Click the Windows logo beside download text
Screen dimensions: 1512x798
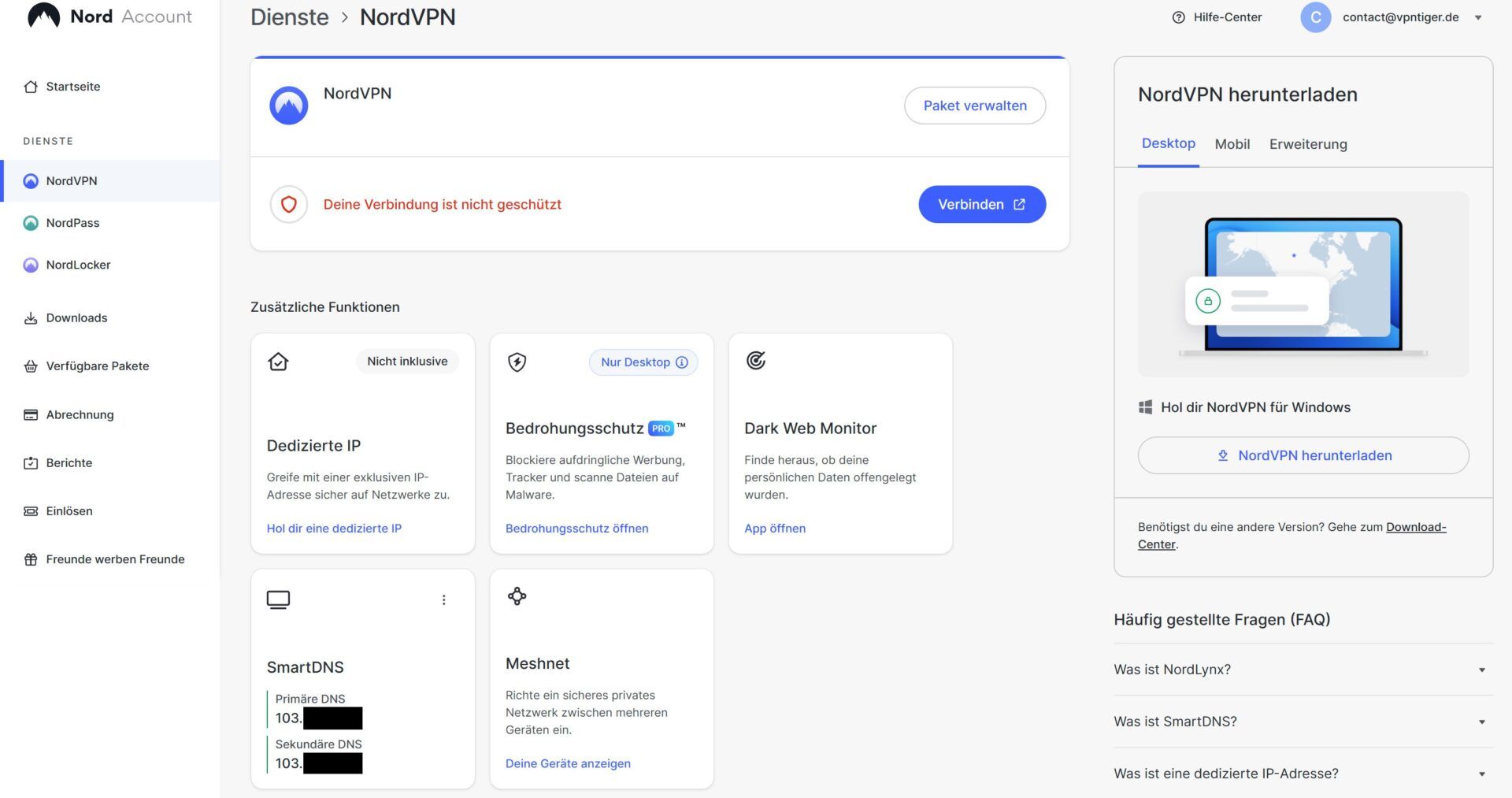tap(1146, 407)
